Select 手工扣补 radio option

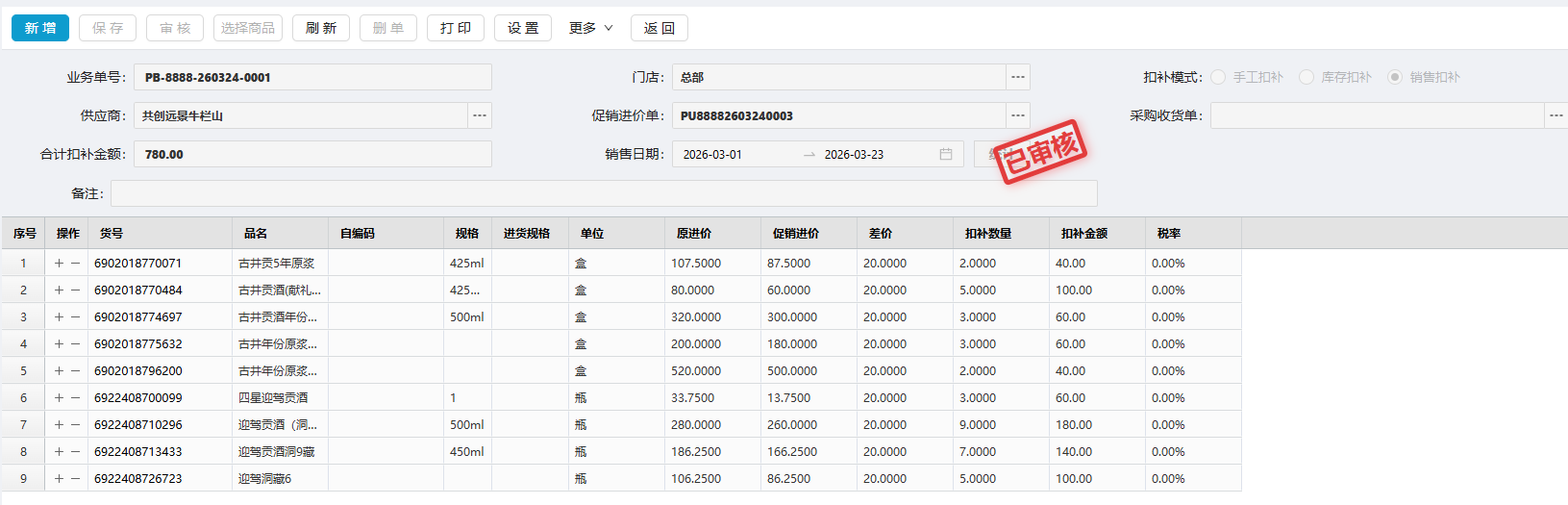(1219, 77)
